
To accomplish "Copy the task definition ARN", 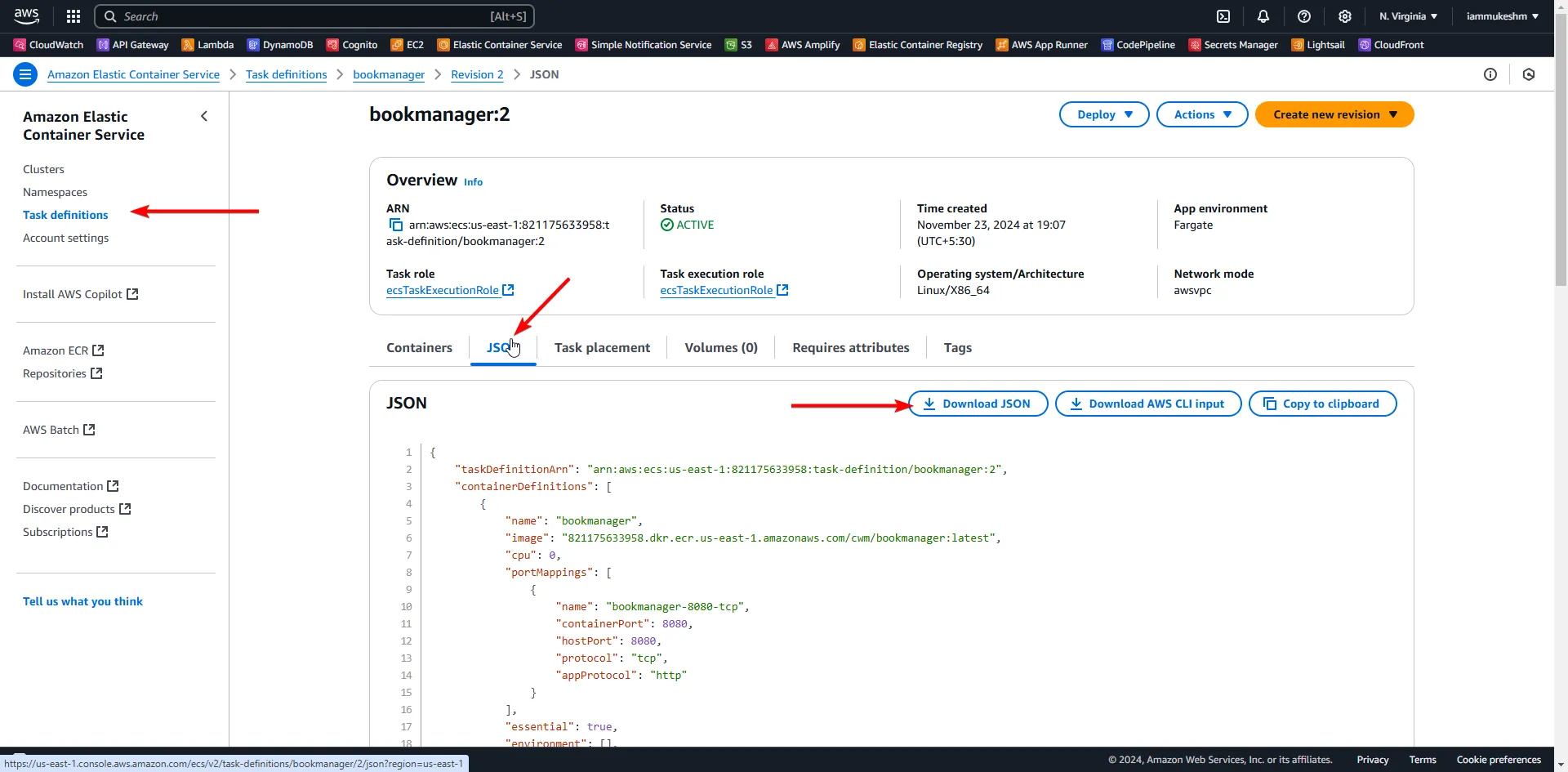I will (394, 225).
